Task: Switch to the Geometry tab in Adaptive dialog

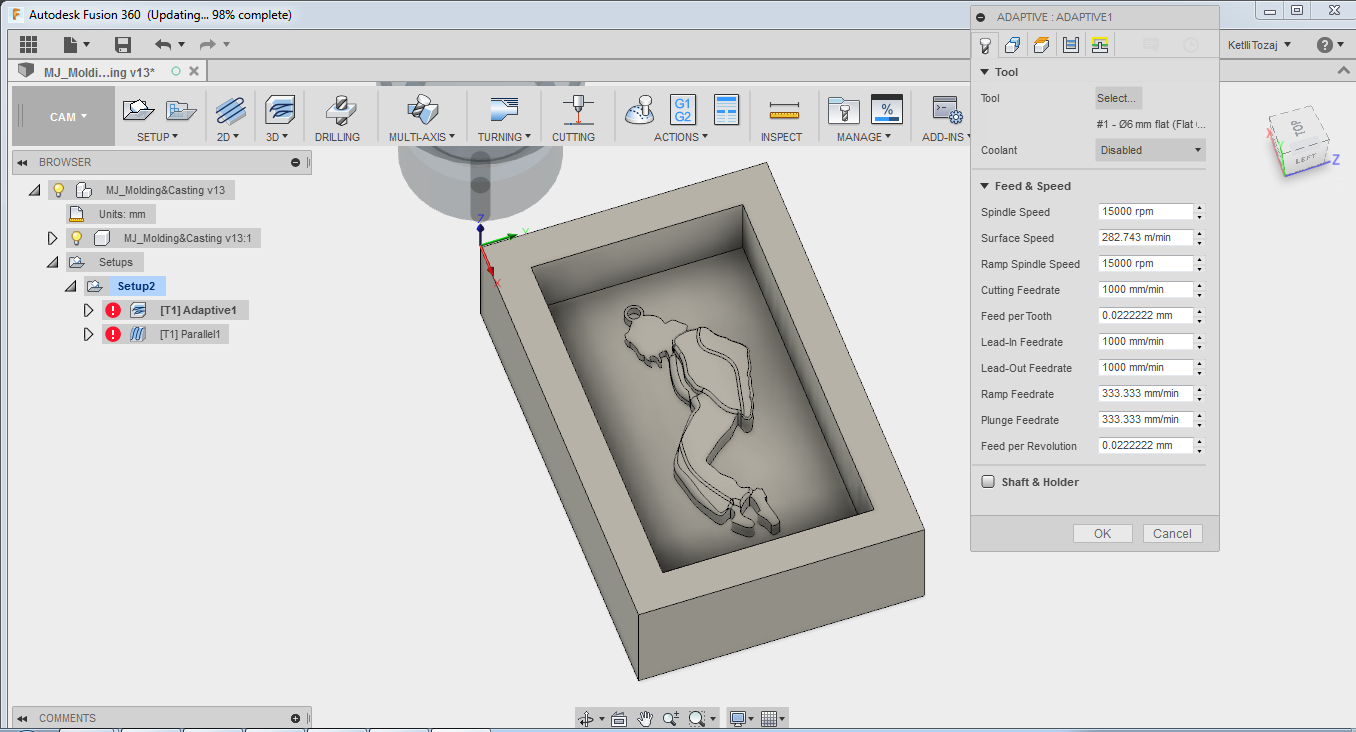Action: 1012,44
